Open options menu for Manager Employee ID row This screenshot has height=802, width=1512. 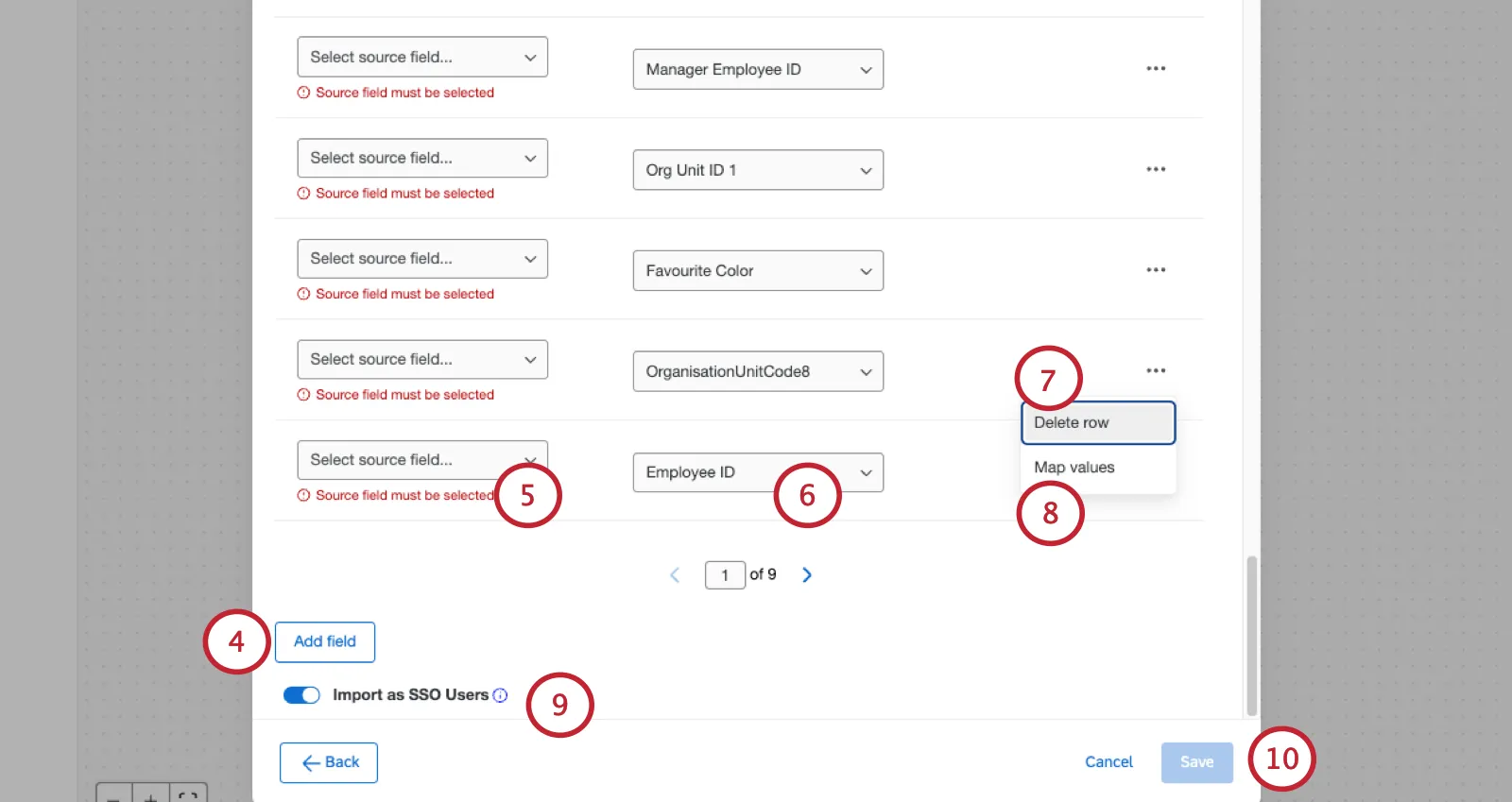pyautogui.click(x=1156, y=69)
